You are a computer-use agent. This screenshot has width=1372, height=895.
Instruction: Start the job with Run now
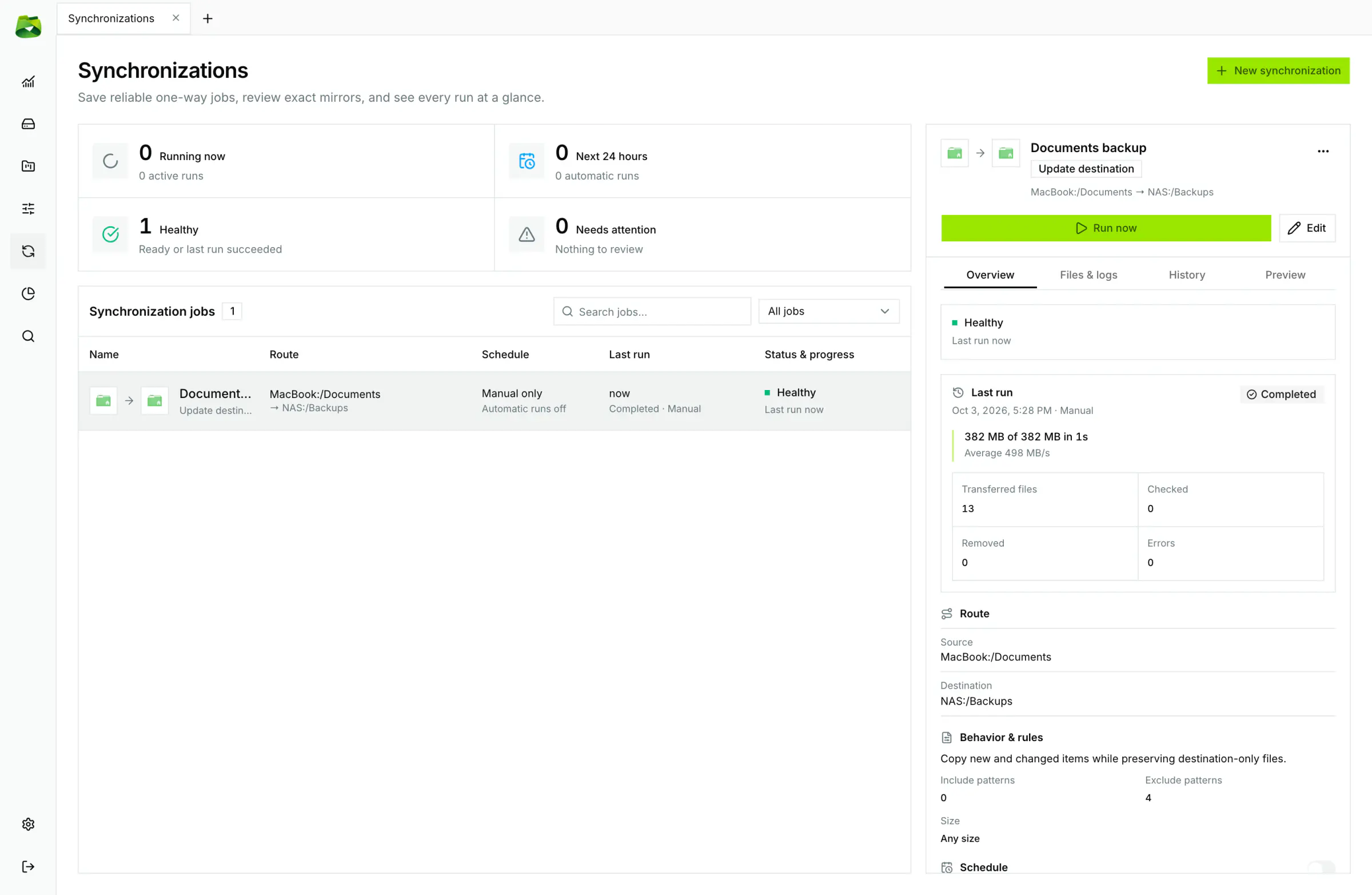point(1106,228)
